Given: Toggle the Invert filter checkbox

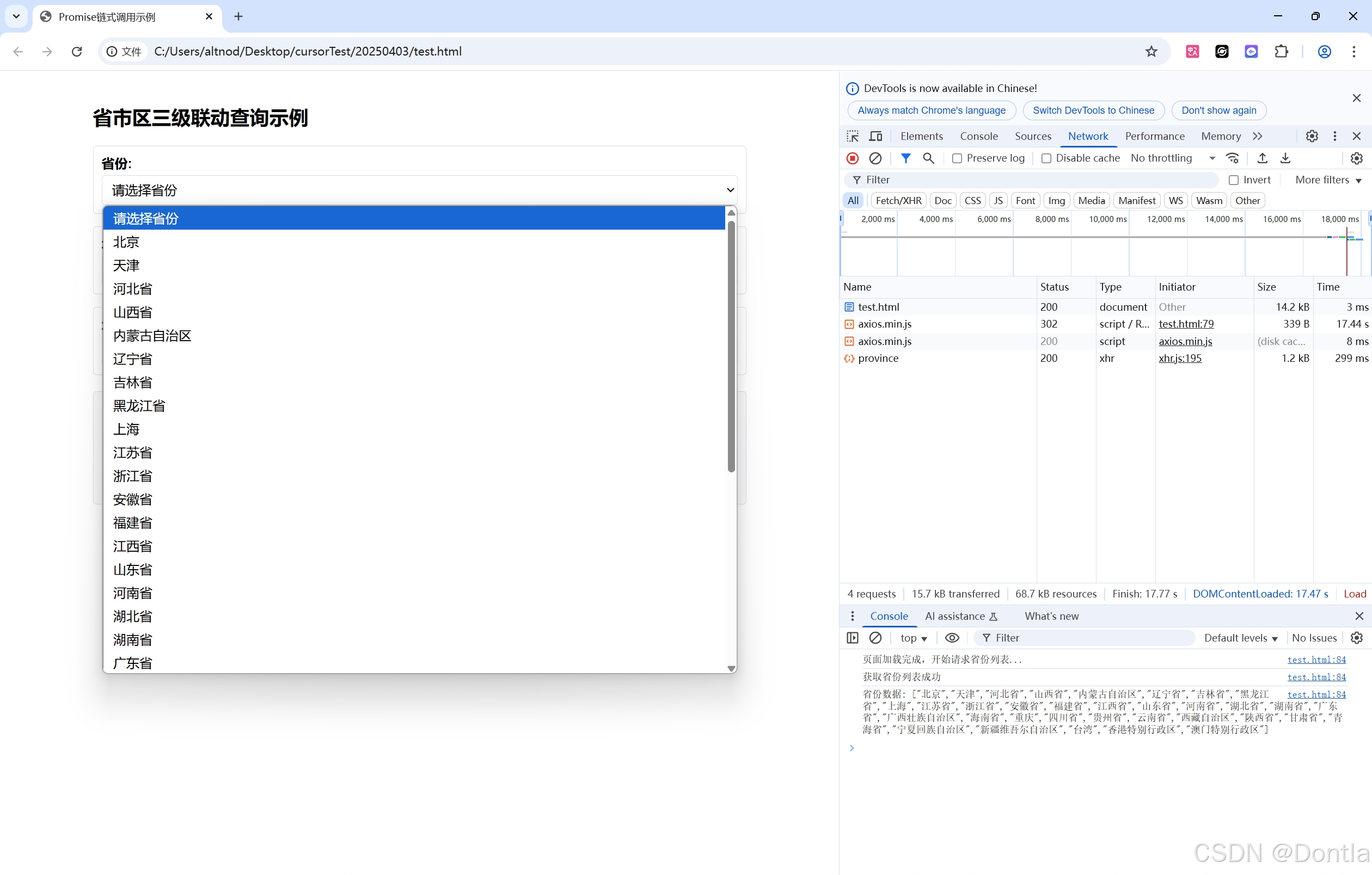Looking at the screenshot, I should tap(1234, 181).
